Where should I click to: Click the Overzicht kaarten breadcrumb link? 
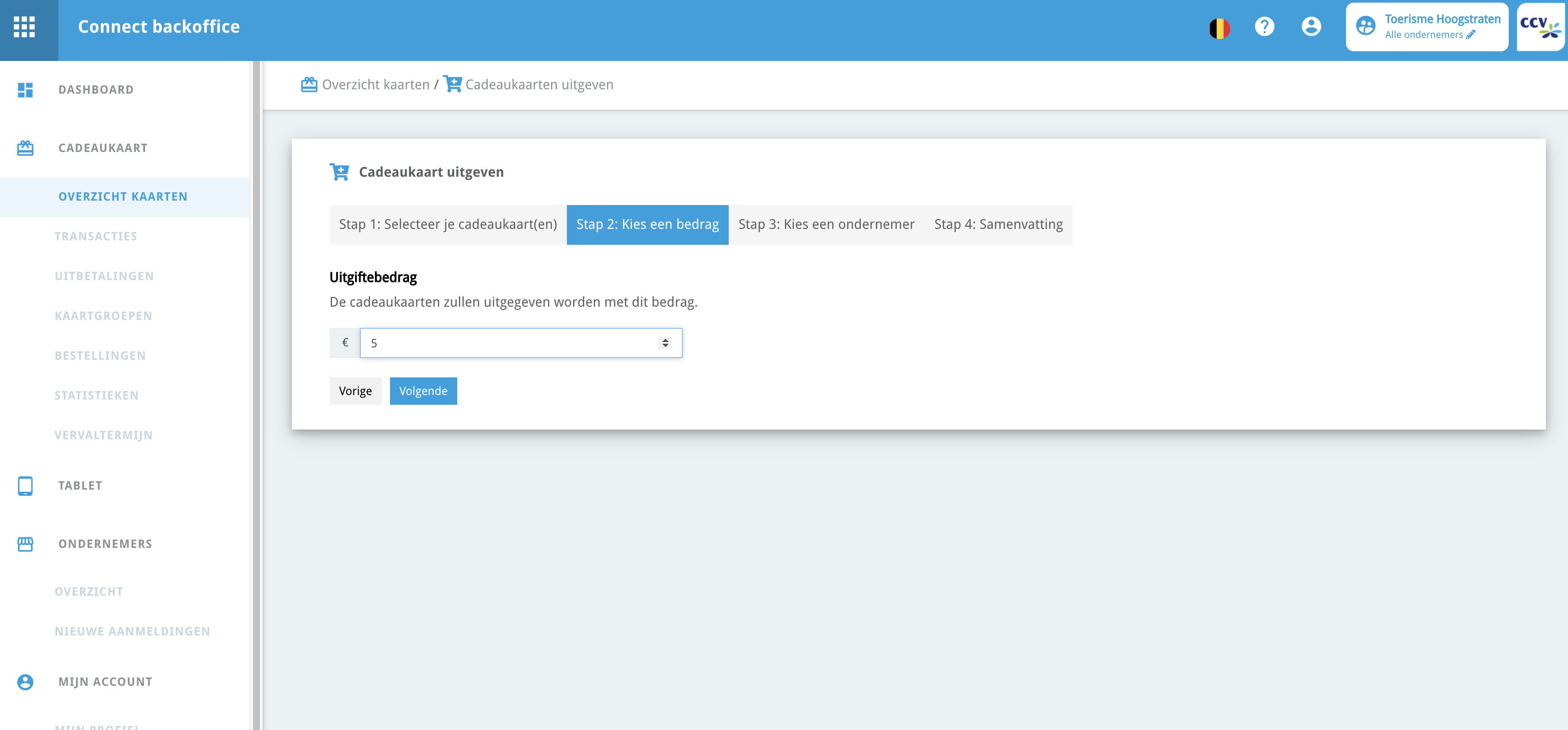click(x=375, y=84)
